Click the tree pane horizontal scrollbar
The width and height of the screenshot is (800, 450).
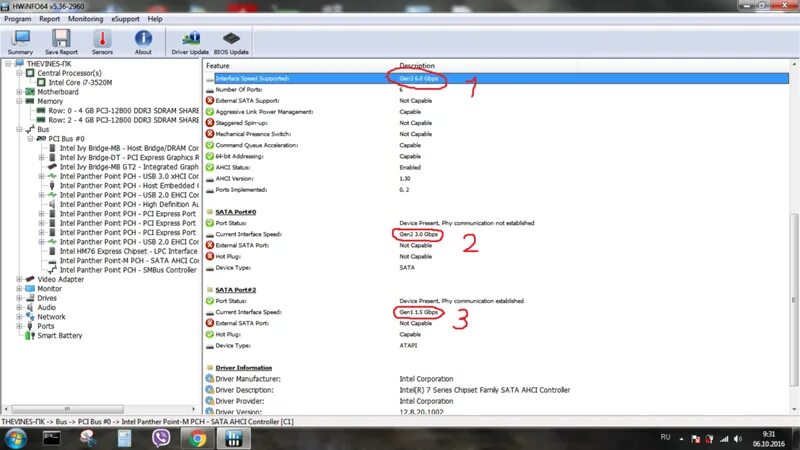(x=67, y=409)
